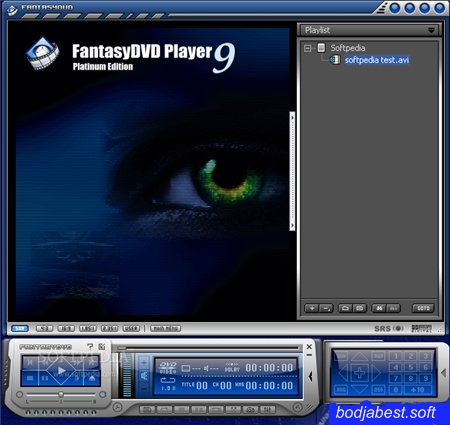Screen dimensions: 450x425
Task: Navigate up with the remote up arrow
Action: point(359,357)
